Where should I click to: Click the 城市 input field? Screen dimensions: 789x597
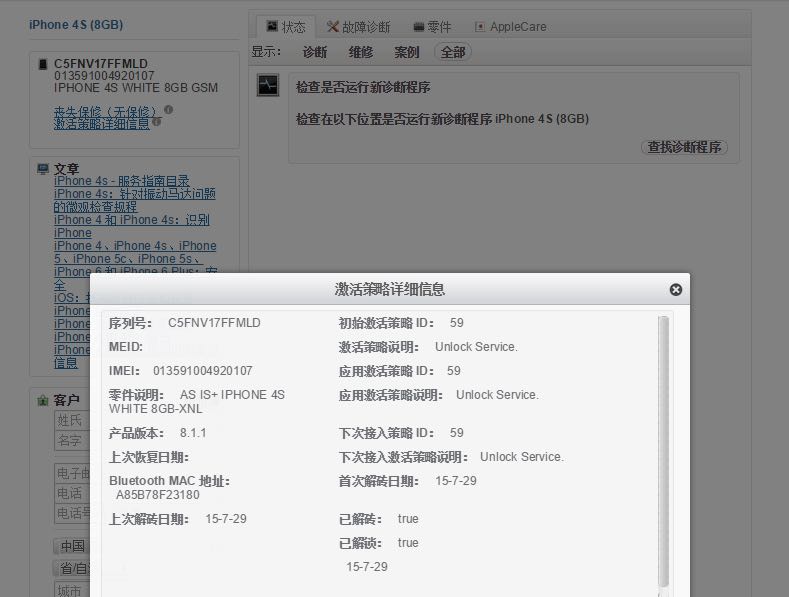tap(72, 589)
